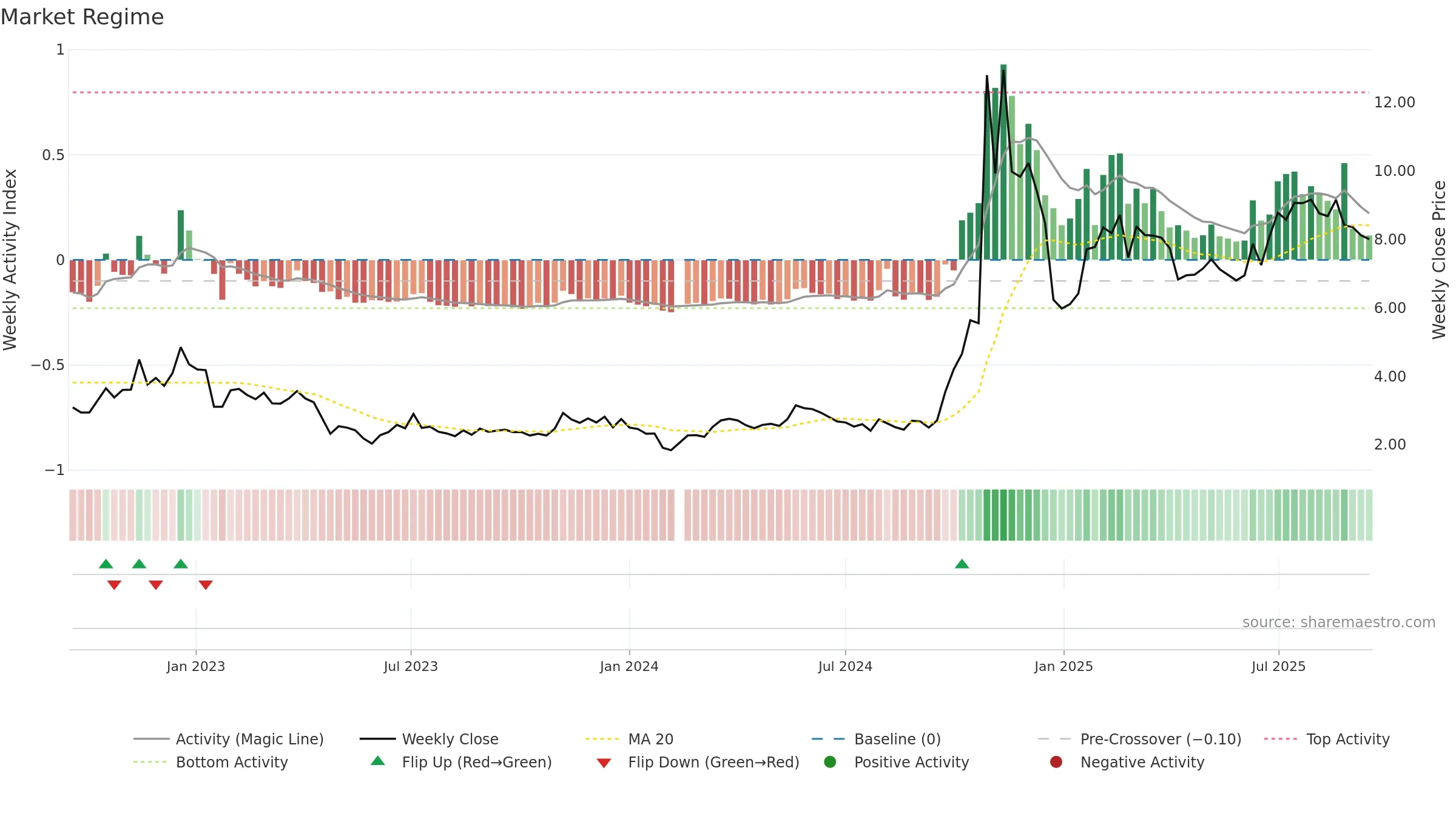
Task: Toggle the Weekly Close legend entry
Action: [429, 739]
